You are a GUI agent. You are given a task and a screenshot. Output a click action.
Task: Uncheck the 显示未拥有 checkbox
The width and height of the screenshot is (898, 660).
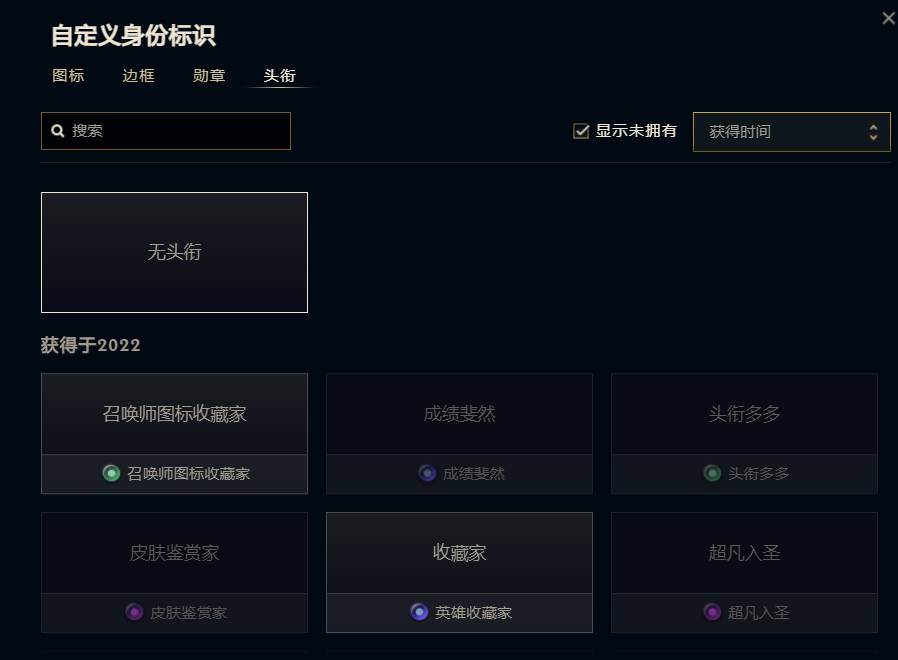[581, 131]
